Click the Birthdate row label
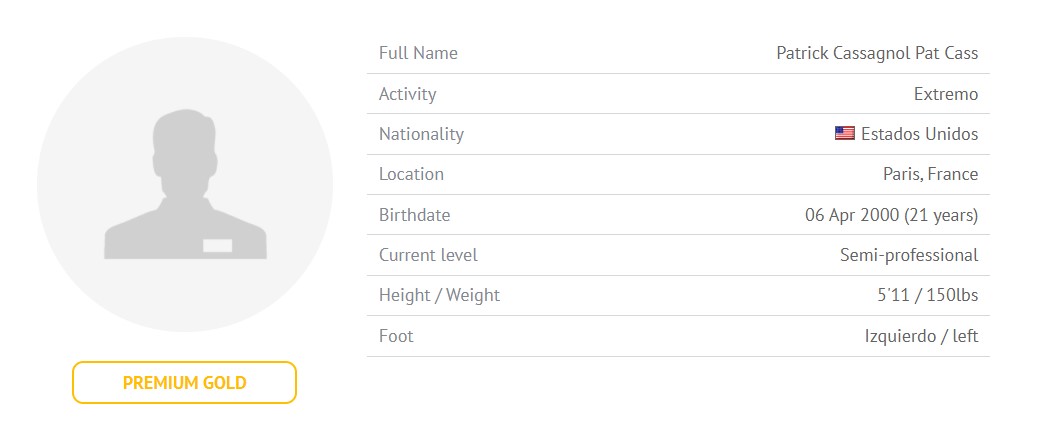The height and width of the screenshot is (442, 1064). 415,215
